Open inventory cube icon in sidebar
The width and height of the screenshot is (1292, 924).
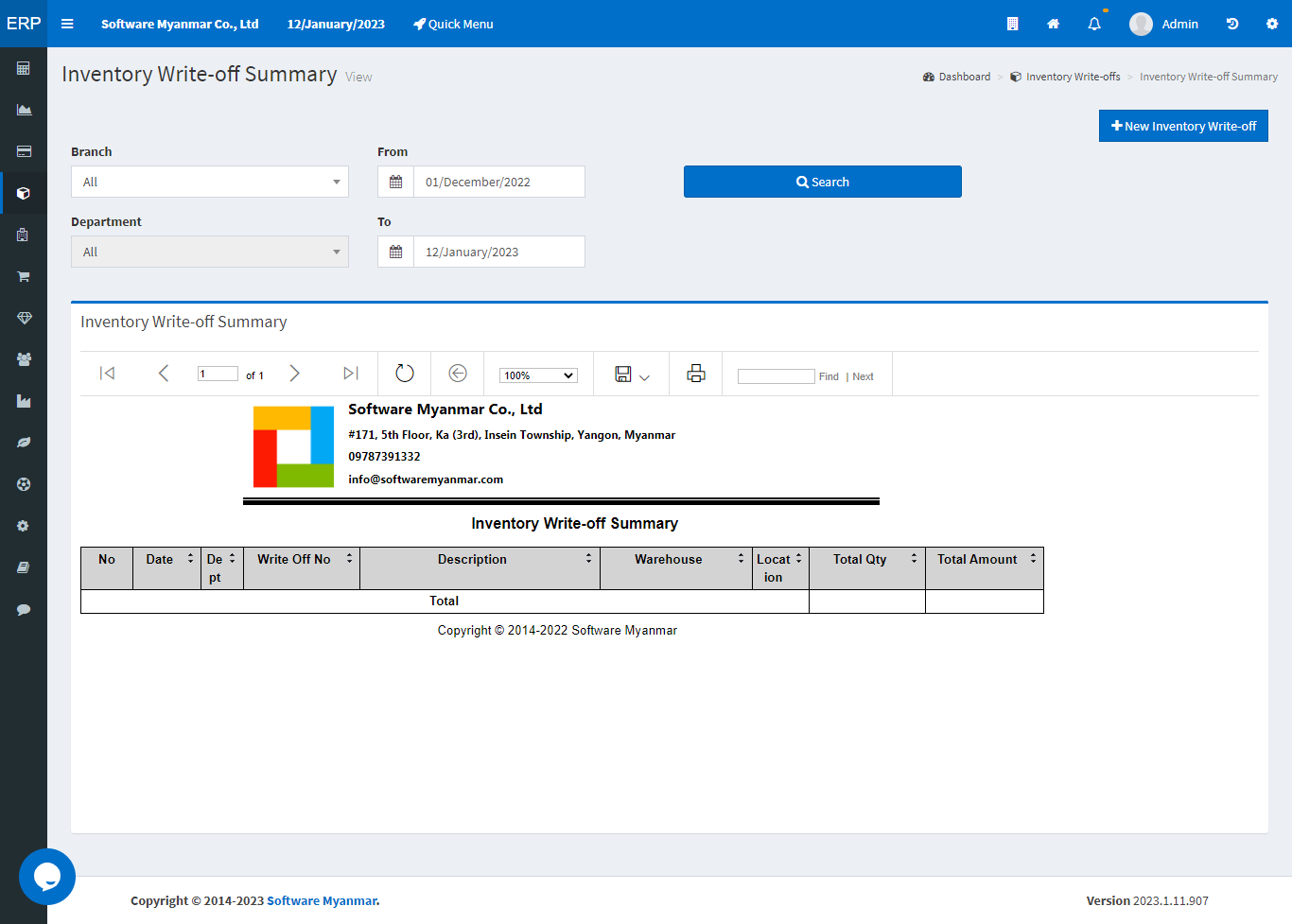(24, 193)
